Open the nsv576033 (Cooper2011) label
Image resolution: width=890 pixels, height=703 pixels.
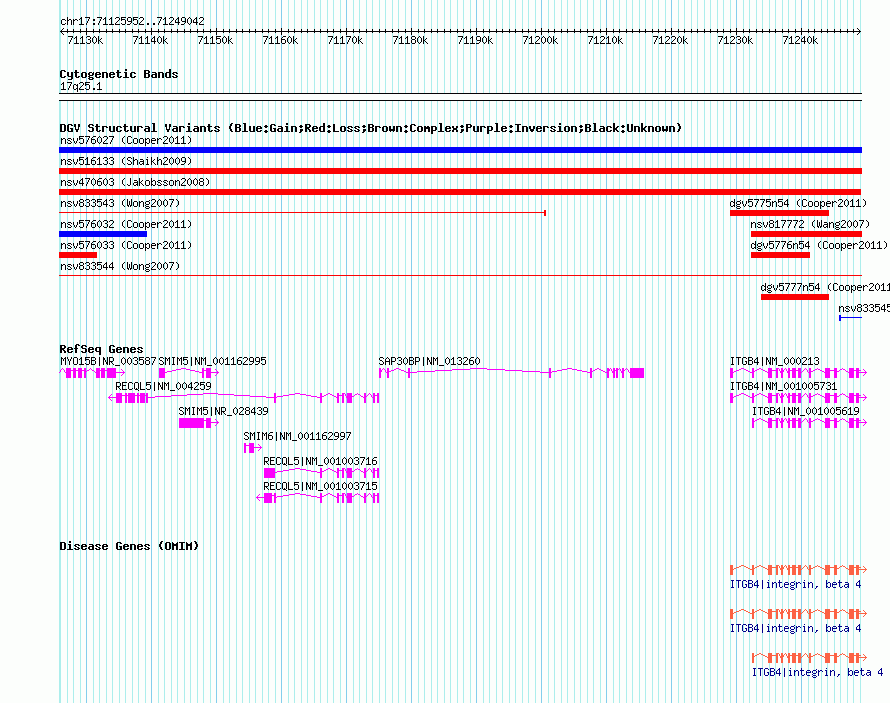pos(126,245)
